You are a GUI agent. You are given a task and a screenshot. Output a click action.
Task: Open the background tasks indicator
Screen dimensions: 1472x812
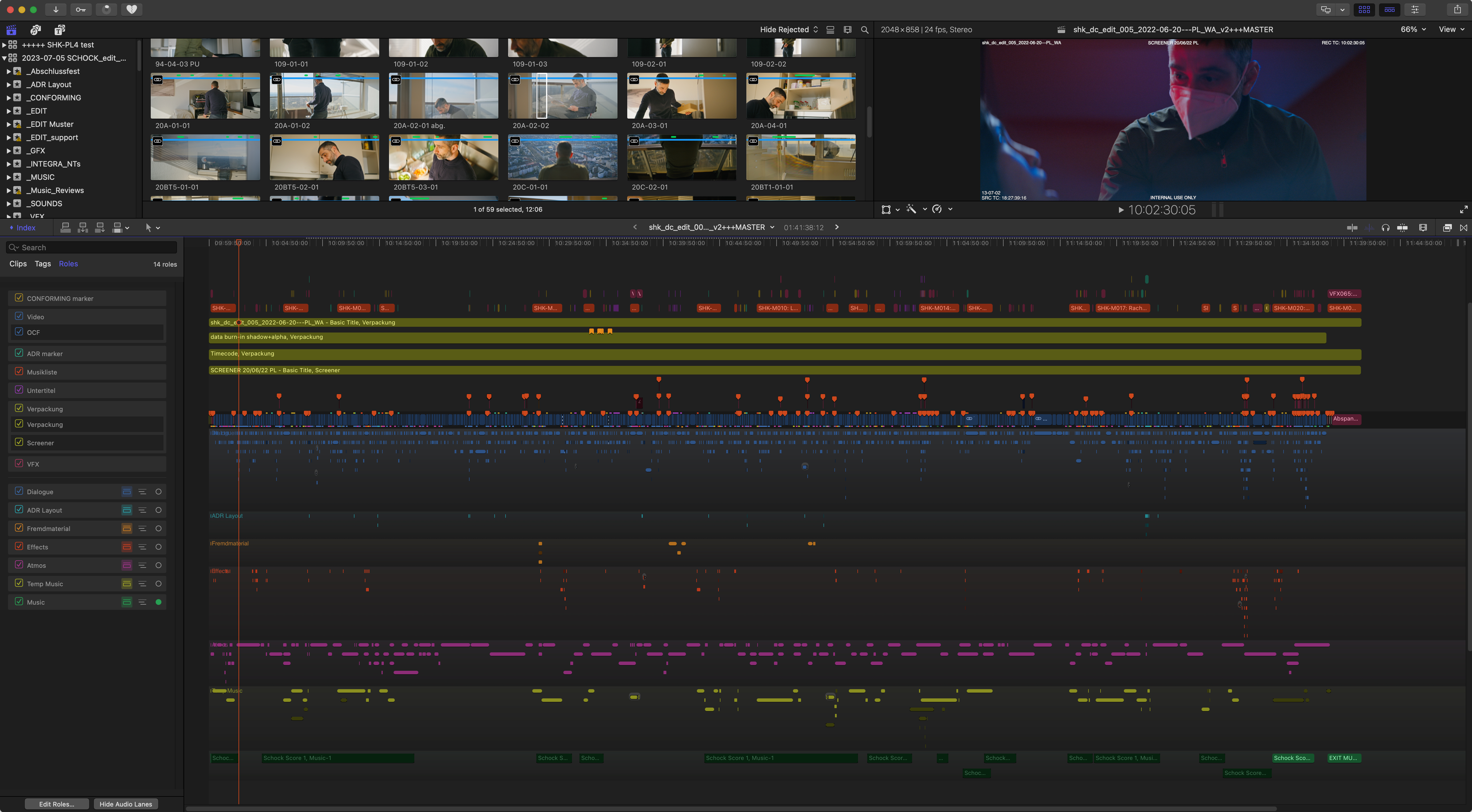(106, 9)
